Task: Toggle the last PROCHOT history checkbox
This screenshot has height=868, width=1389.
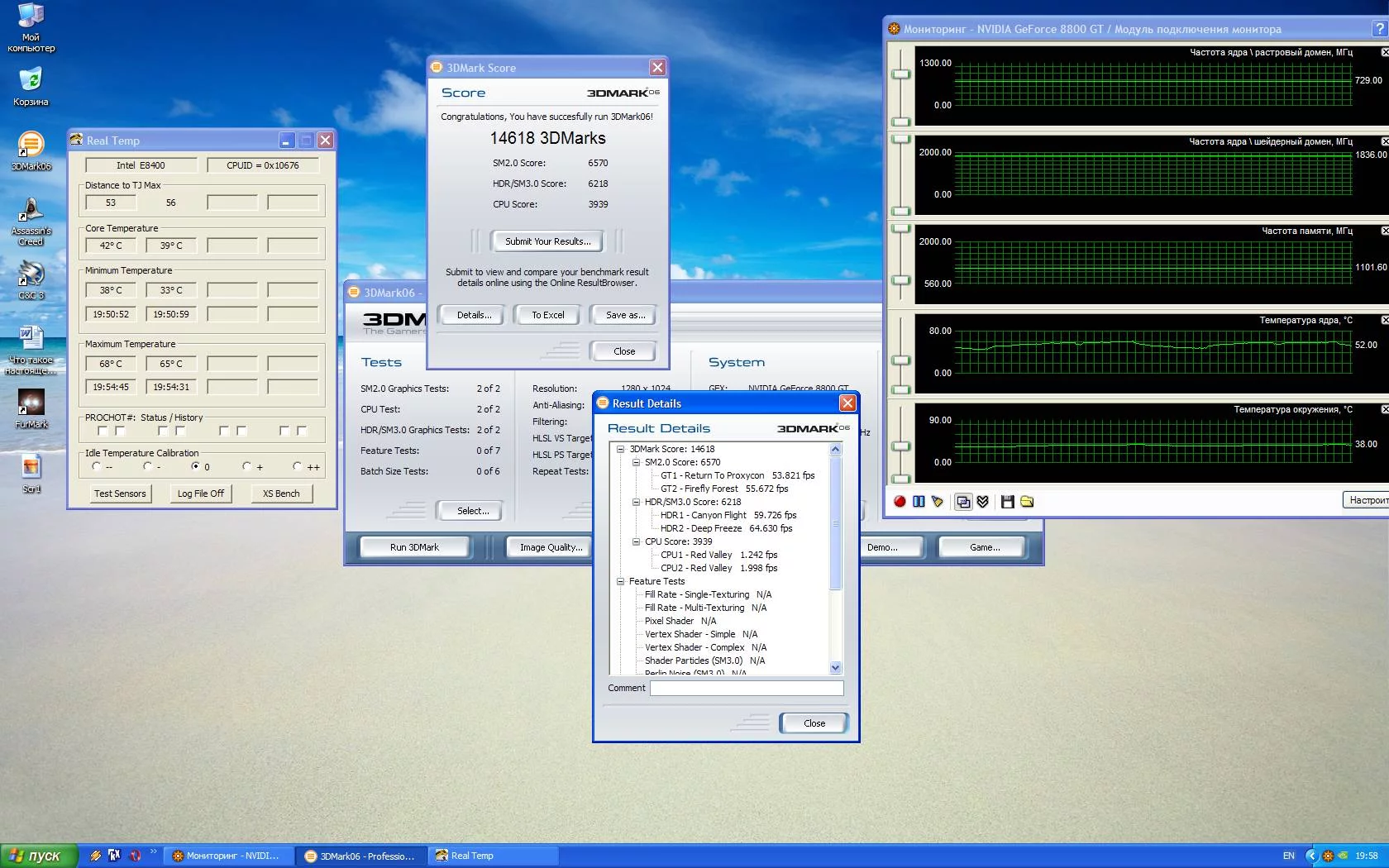Action: [302, 431]
